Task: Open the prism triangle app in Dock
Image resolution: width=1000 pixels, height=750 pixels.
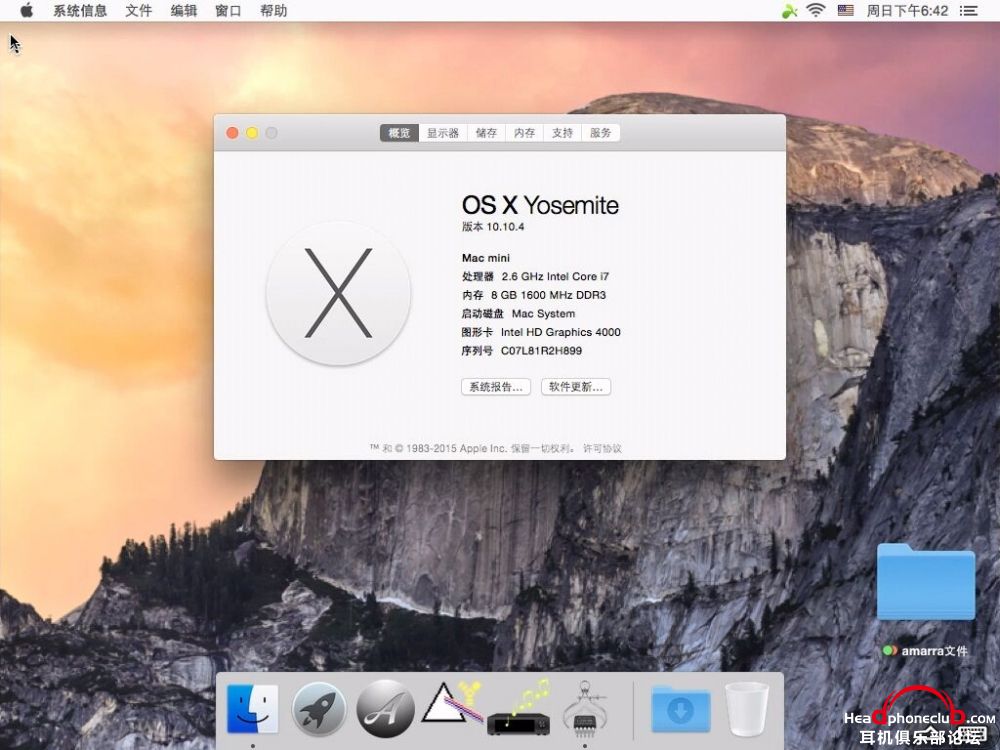Action: click(x=454, y=703)
